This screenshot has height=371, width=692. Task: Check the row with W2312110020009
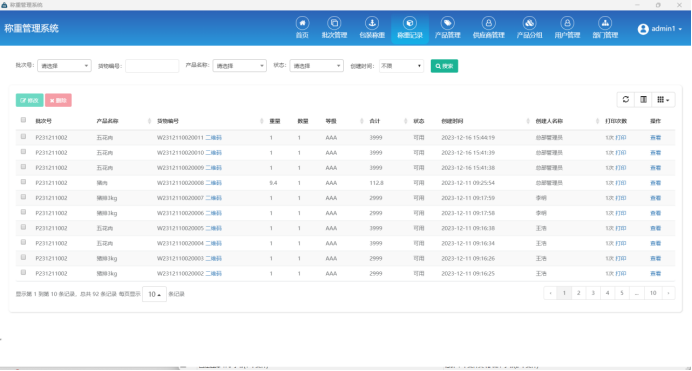tap(23, 167)
